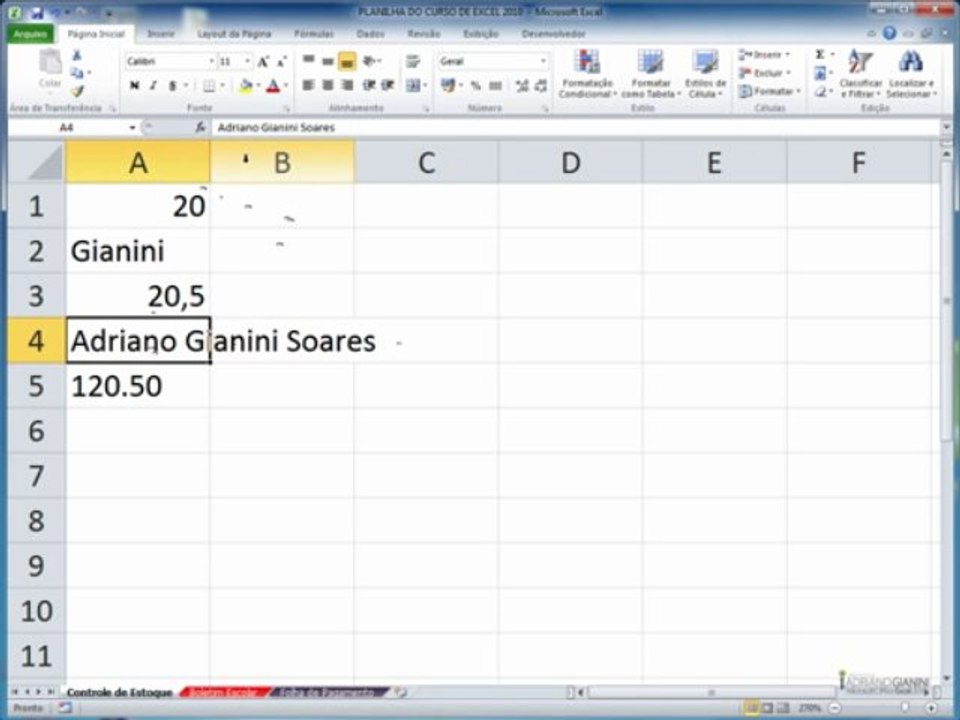Toggle align text right
The width and height of the screenshot is (960, 720).
[347, 85]
